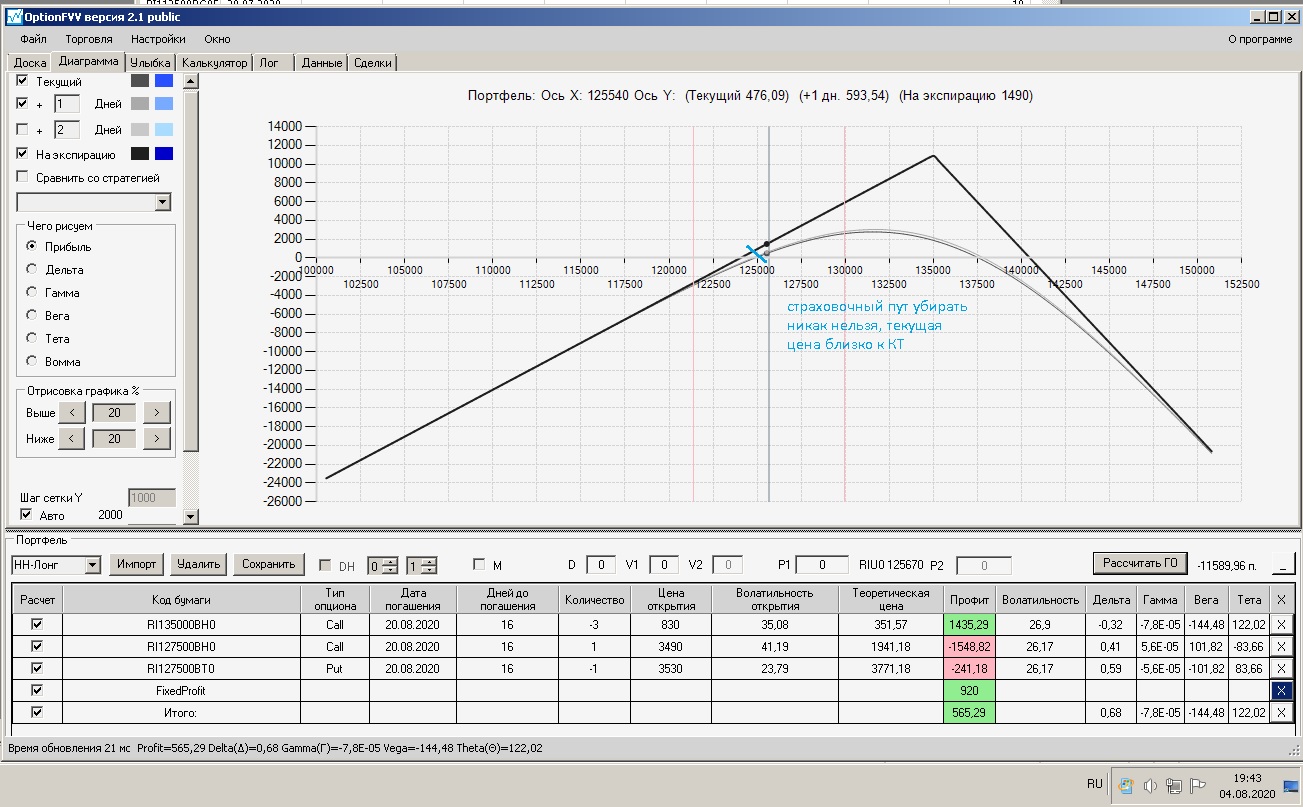Toggle the На экспирацию checkbox
This screenshot has height=807, width=1303.
23,154
